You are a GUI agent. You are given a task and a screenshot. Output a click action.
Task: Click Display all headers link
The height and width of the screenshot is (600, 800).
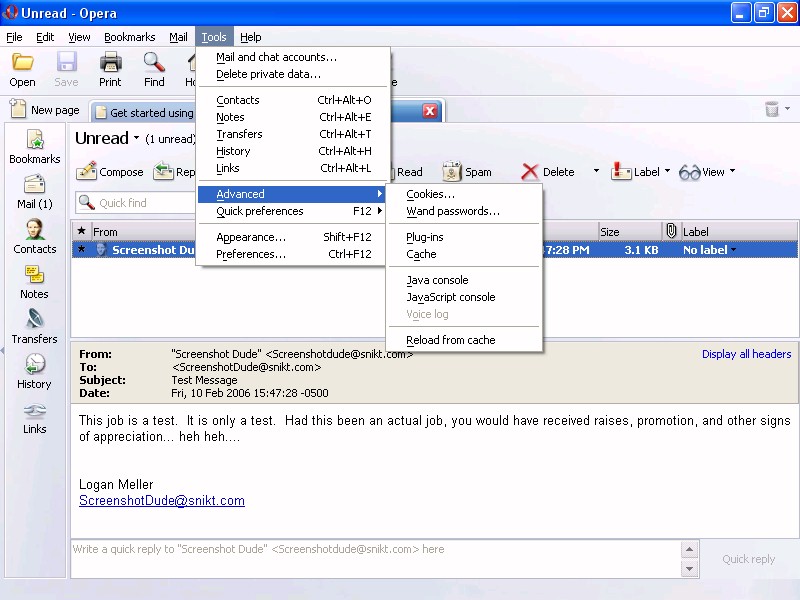point(746,354)
